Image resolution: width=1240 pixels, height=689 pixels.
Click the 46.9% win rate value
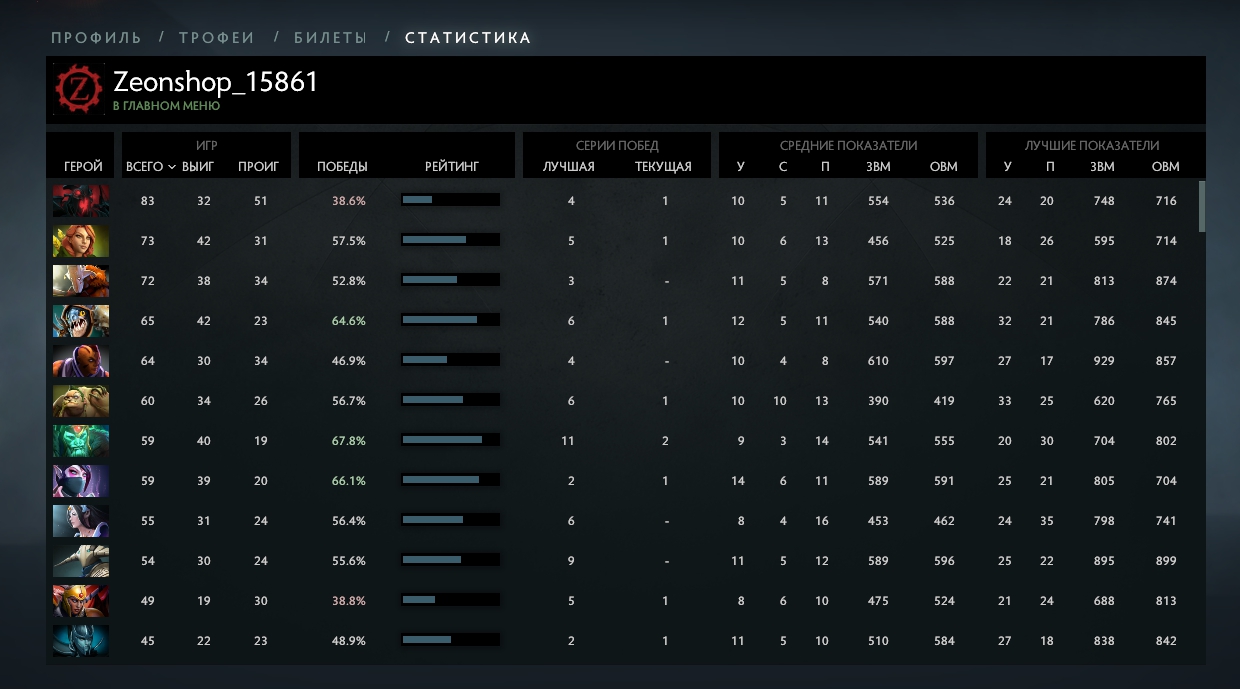point(349,361)
